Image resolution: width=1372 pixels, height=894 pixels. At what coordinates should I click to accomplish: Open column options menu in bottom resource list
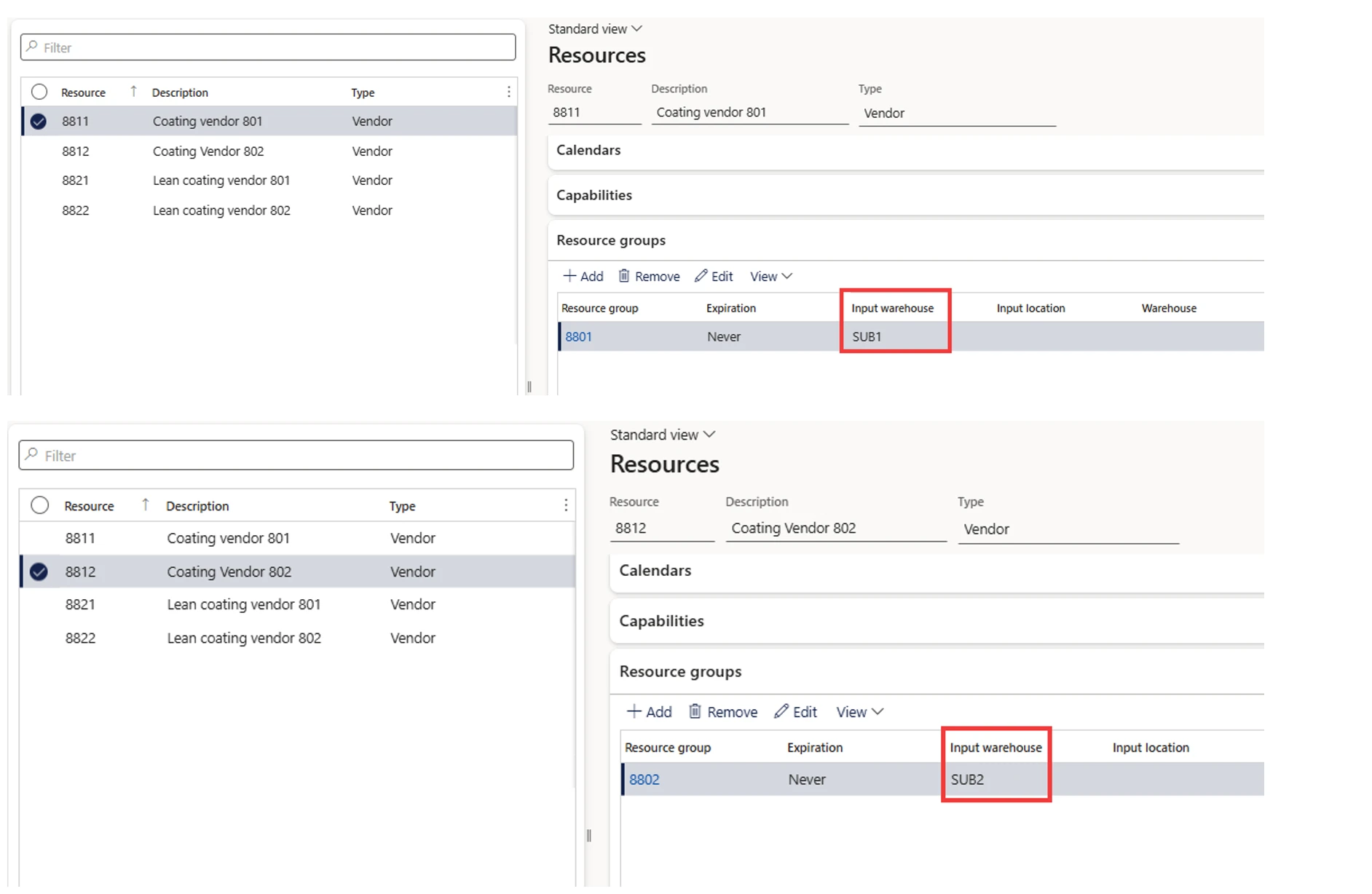pyautogui.click(x=566, y=505)
